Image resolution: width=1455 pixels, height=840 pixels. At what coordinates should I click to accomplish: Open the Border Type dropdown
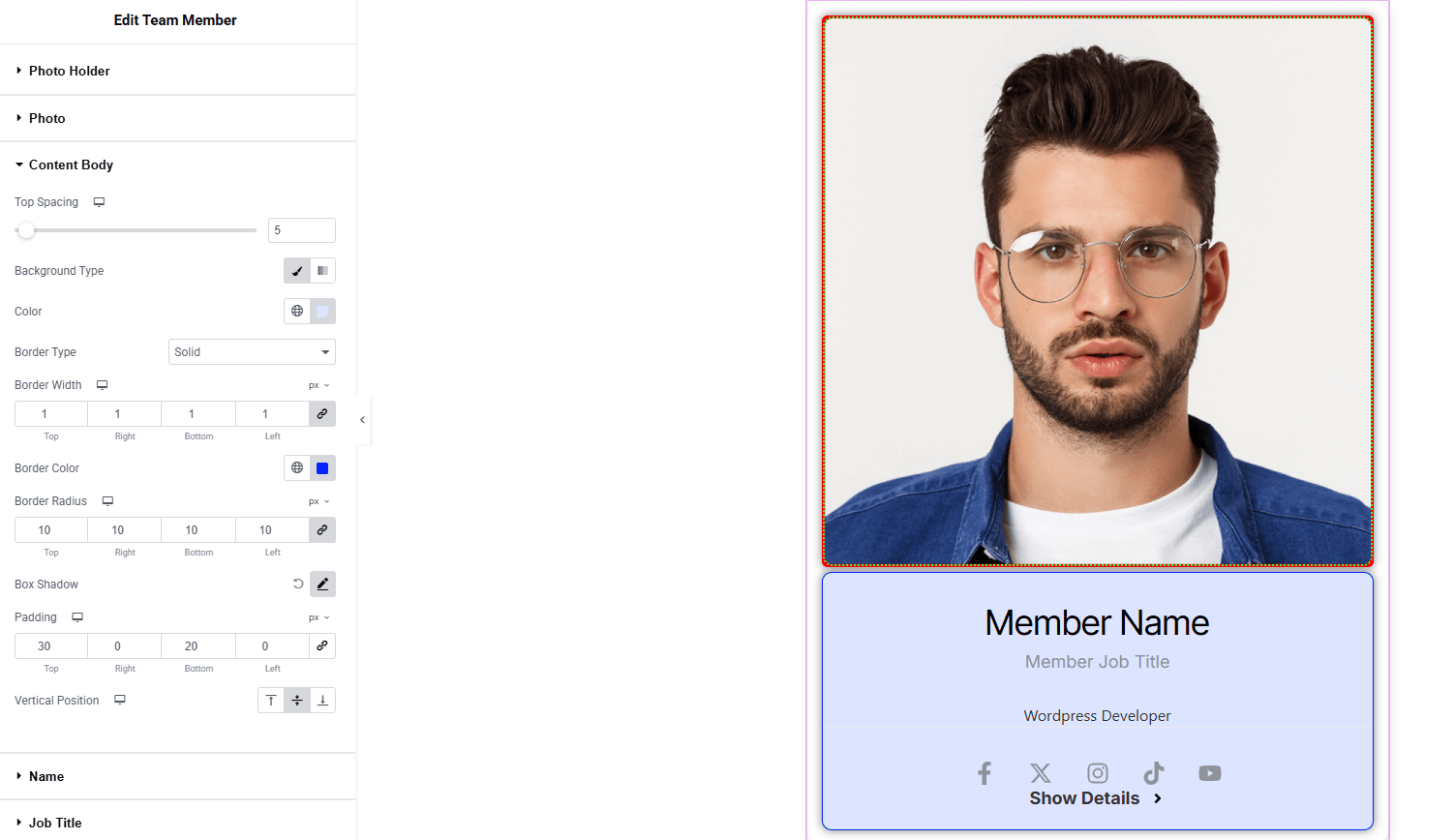tap(252, 352)
